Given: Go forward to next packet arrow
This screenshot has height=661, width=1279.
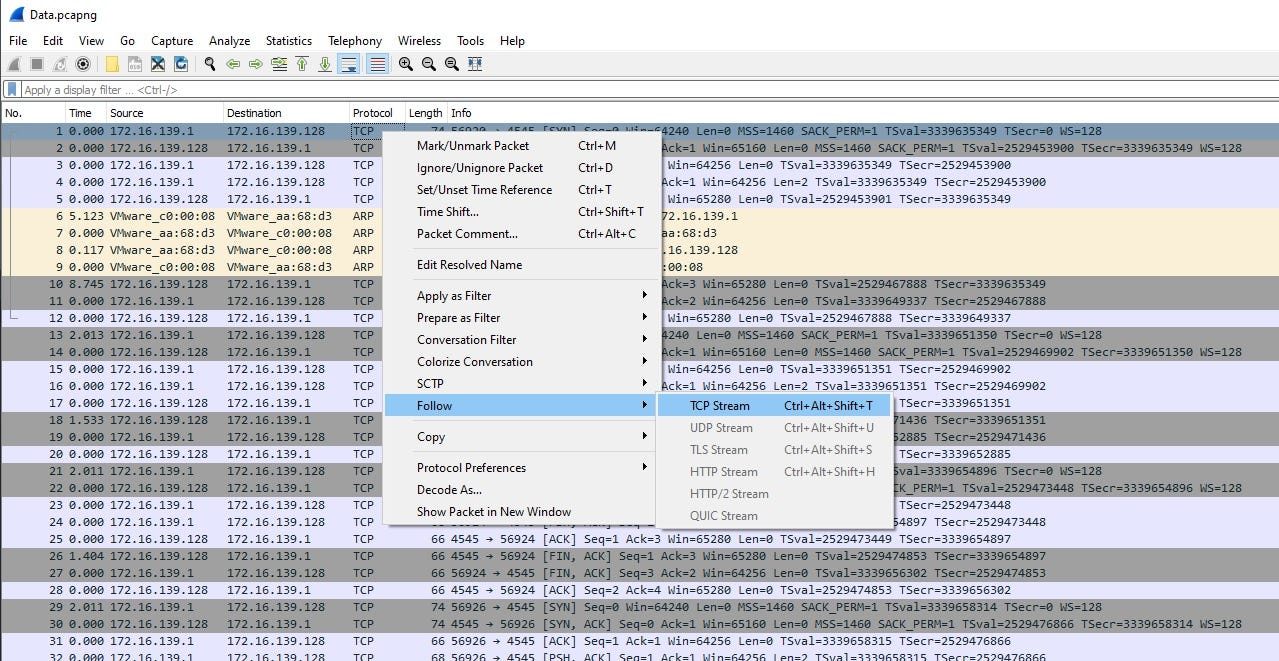Looking at the screenshot, I should click(x=256, y=64).
